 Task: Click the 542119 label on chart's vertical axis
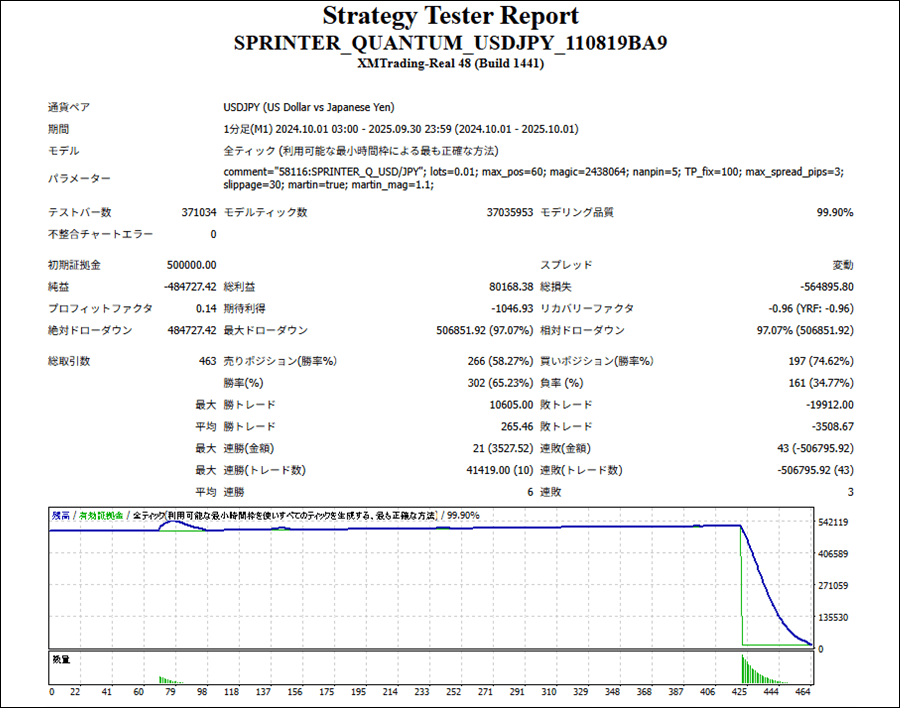(834, 523)
